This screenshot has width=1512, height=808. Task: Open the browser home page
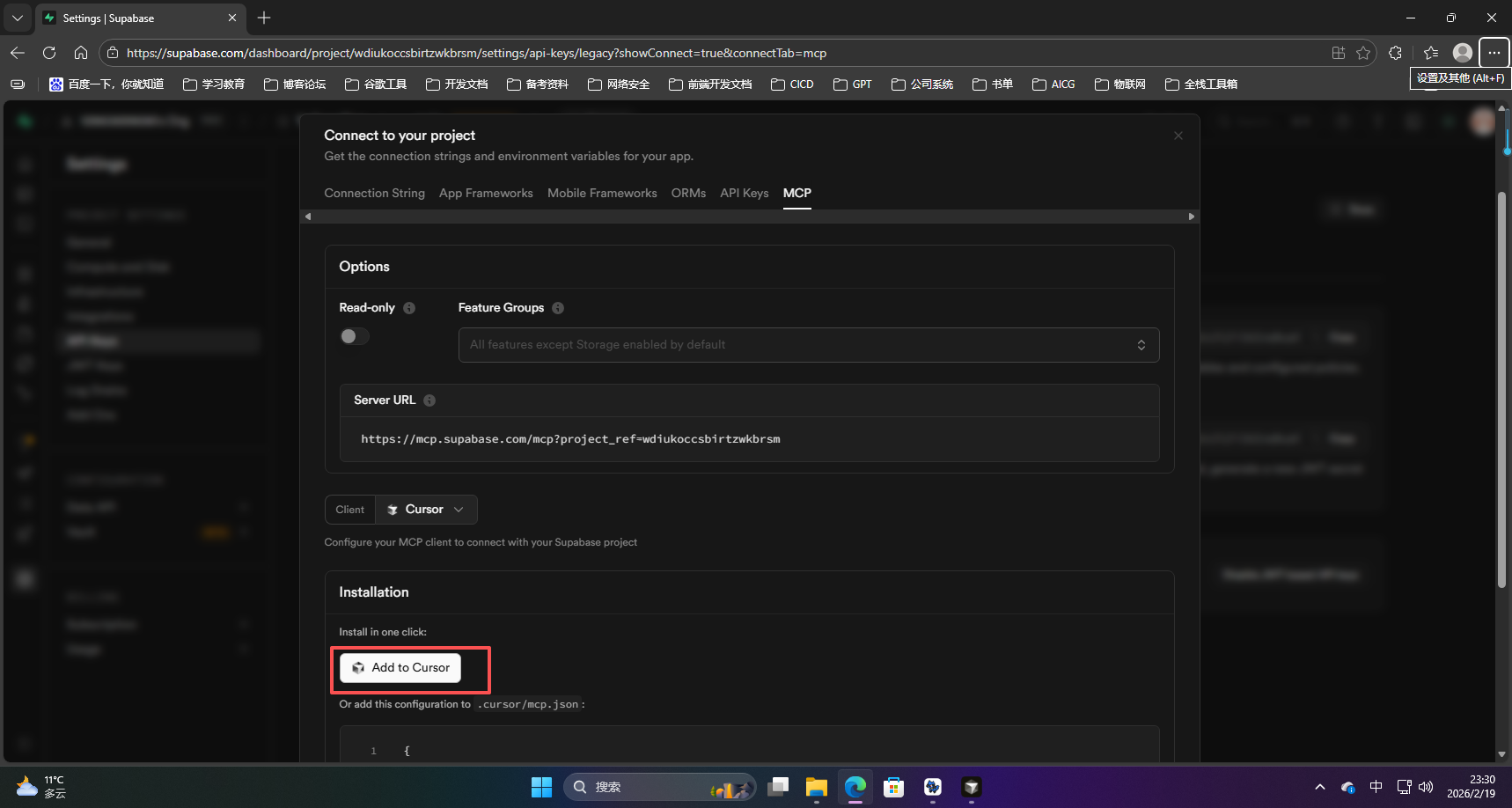[81, 53]
